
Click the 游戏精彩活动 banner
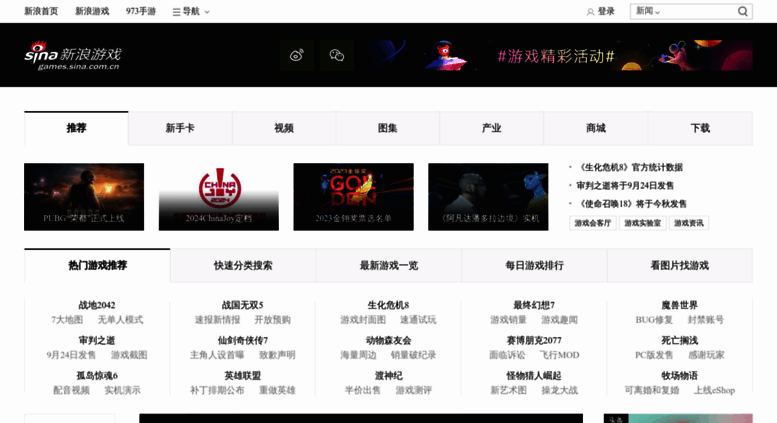[557, 55]
